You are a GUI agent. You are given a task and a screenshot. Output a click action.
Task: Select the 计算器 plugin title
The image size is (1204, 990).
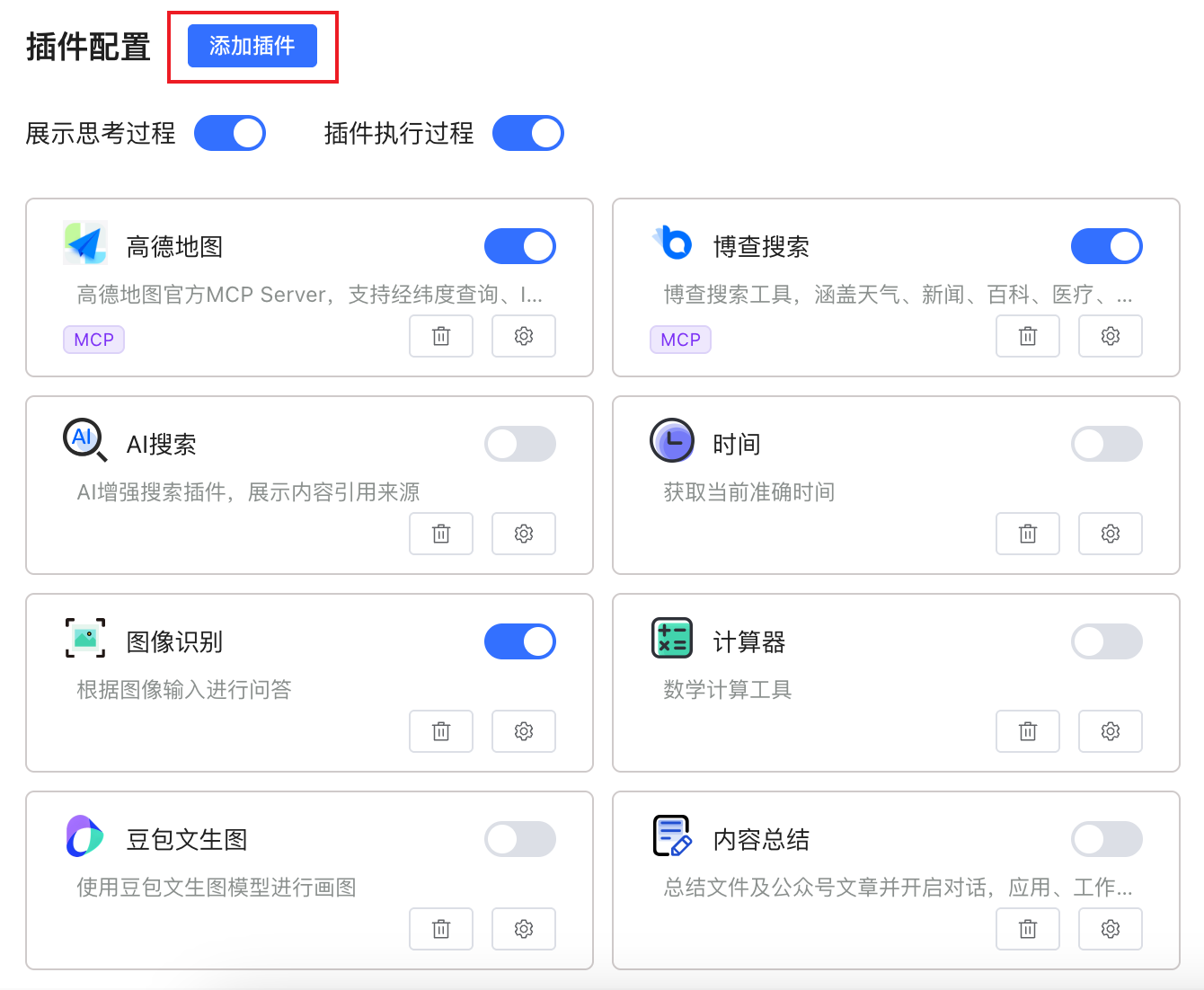(x=749, y=642)
